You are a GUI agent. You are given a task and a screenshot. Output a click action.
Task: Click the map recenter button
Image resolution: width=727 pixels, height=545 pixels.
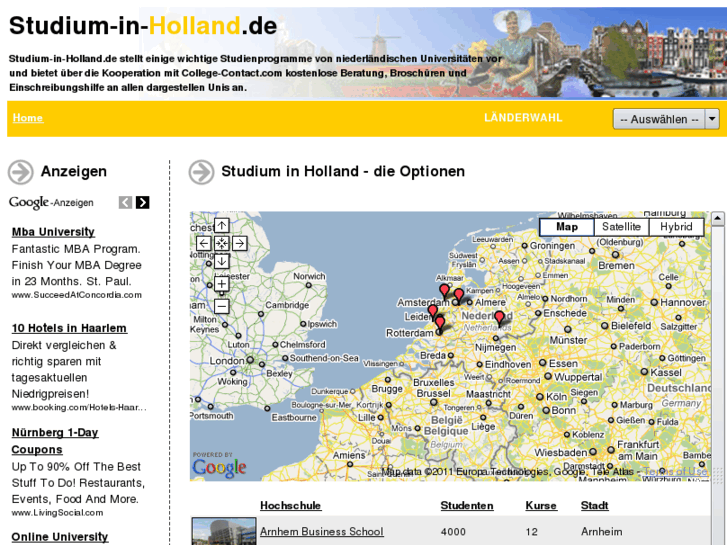click(222, 243)
